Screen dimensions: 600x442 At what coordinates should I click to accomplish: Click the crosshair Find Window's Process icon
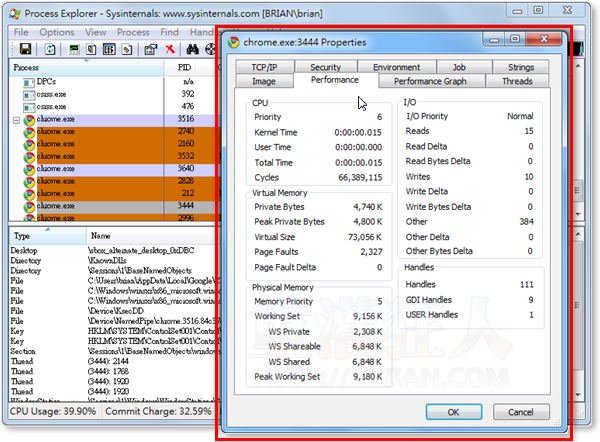(x=210, y=49)
